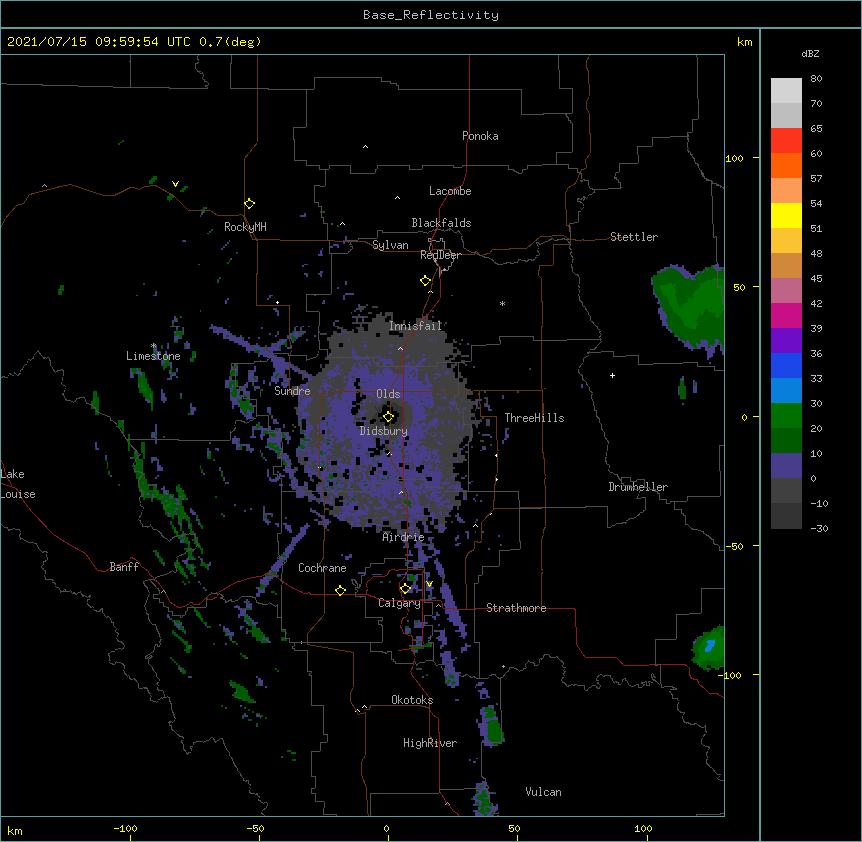Viewport: 862px width, 842px height.
Task: Click the blue-core echo cell near right edge
Action: 709,647
